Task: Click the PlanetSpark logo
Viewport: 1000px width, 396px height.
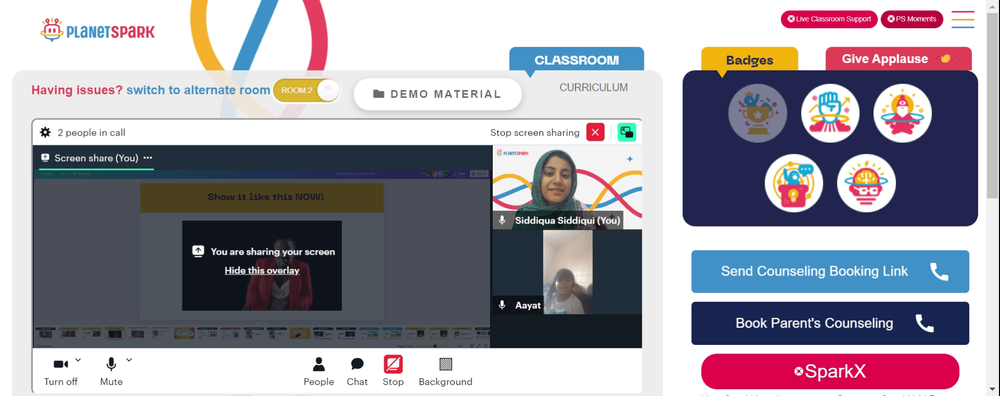Action: pyautogui.click(x=98, y=30)
